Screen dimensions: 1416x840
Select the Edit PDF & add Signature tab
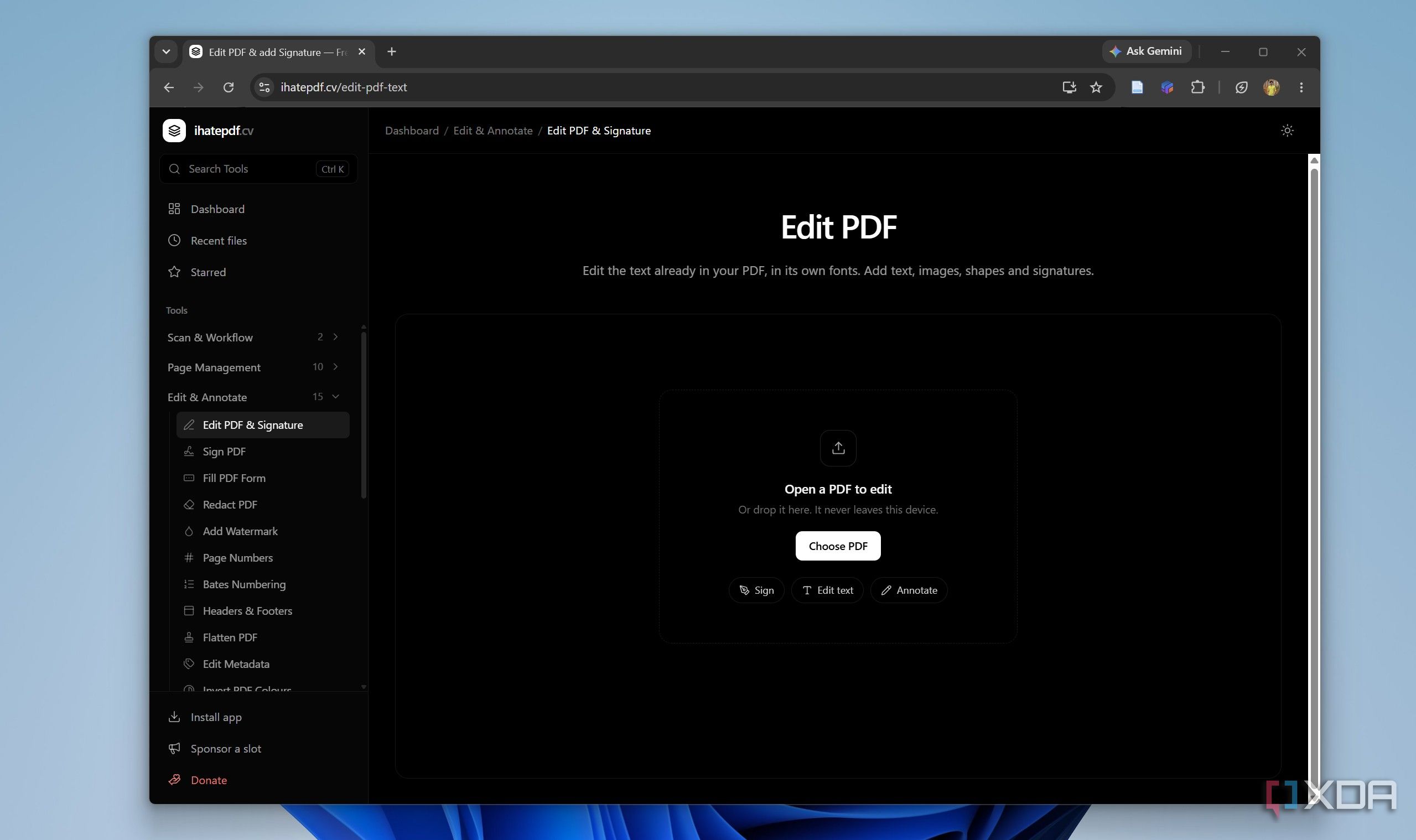pyautogui.click(x=278, y=52)
